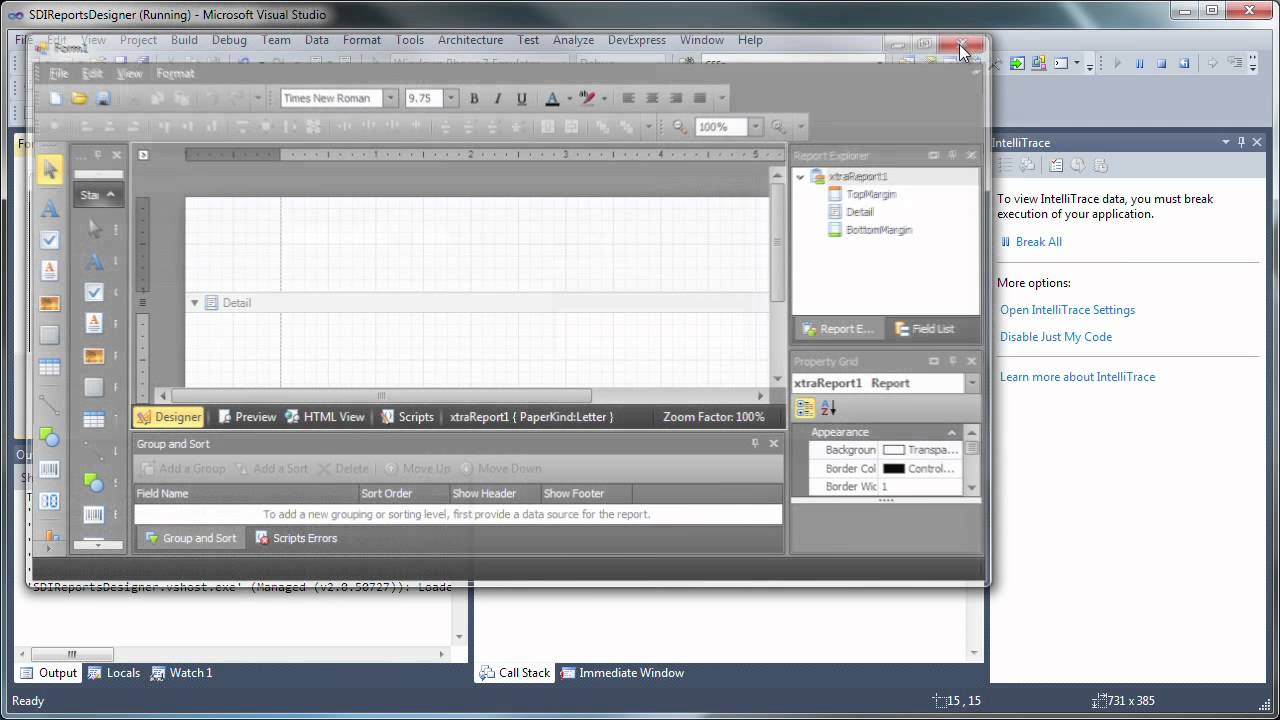Switch to the Preview tab
The image size is (1280, 720).
click(247, 417)
